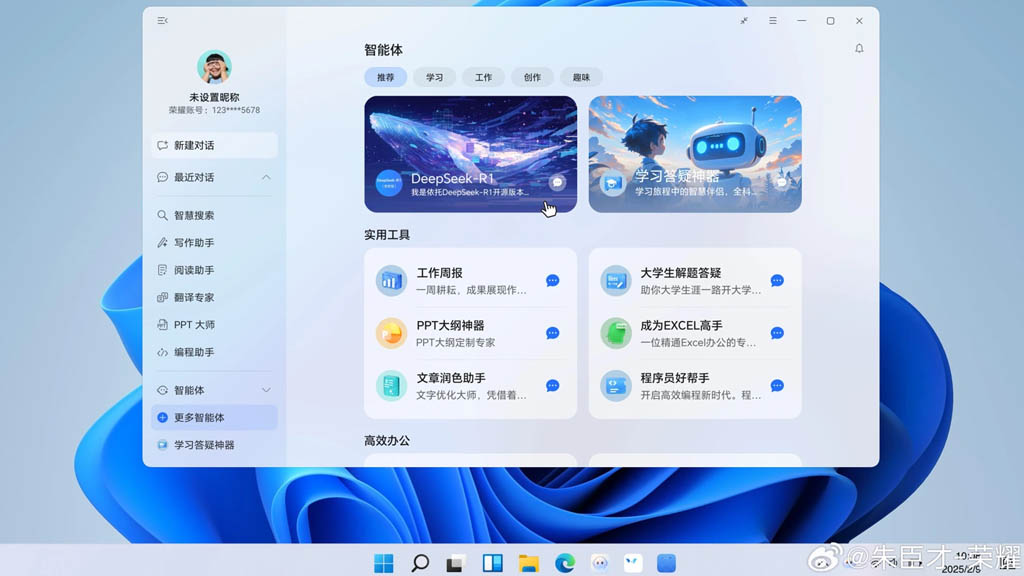
Task: Switch to the 学习 tab
Action: (x=434, y=77)
